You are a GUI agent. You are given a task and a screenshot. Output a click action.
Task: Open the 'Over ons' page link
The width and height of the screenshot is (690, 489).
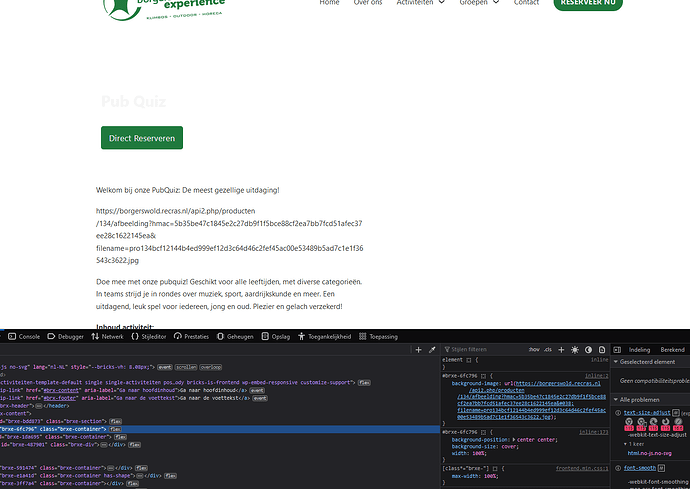point(368,3)
